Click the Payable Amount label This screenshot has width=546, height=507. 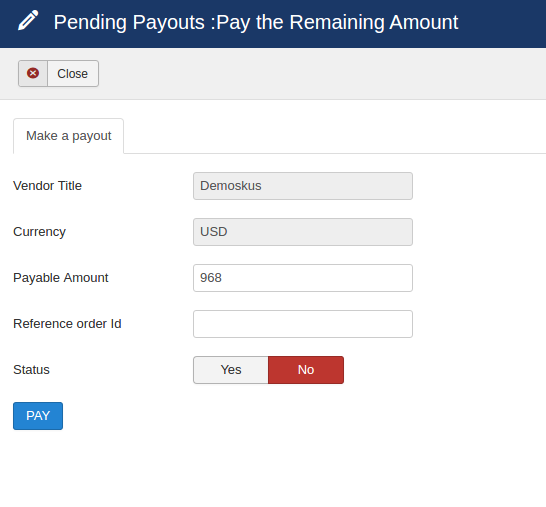(61, 278)
